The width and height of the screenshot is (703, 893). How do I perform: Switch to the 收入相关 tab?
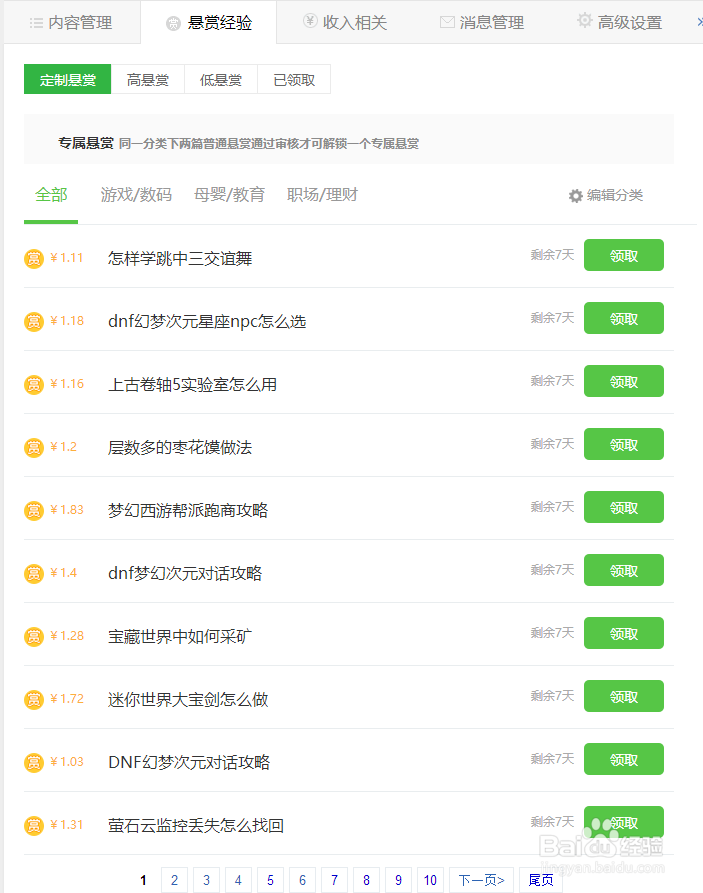[344, 22]
